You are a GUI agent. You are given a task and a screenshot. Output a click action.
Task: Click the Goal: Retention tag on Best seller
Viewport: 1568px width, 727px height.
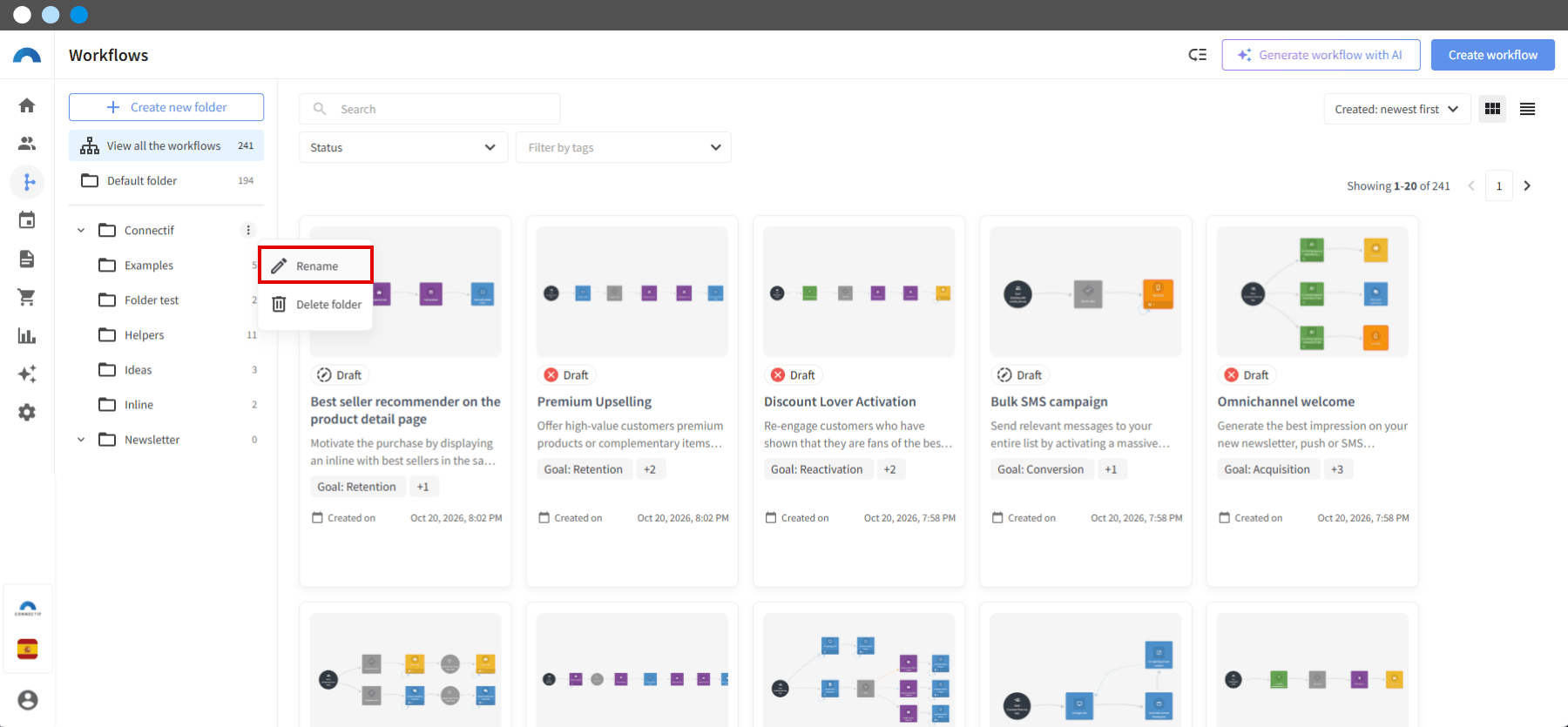tap(357, 487)
